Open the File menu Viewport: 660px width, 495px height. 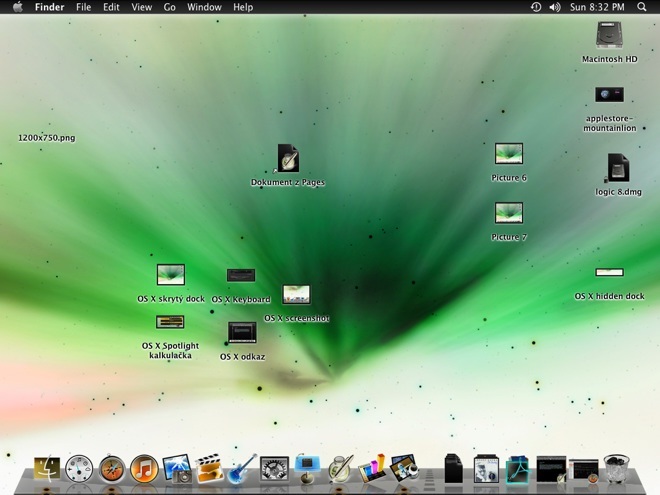point(84,7)
